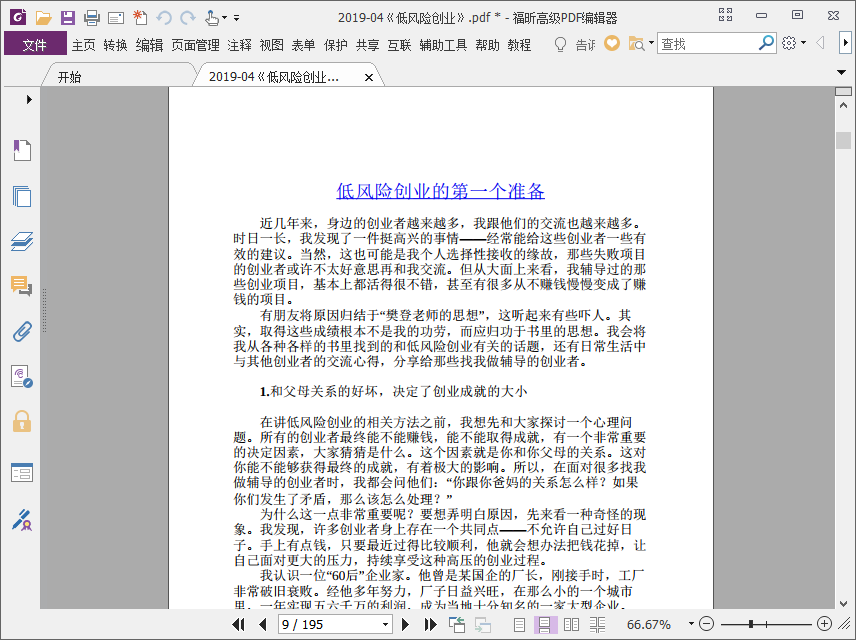The width and height of the screenshot is (856, 640).
Task: Switch to the 开始 tab
Action: click(x=70, y=77)
